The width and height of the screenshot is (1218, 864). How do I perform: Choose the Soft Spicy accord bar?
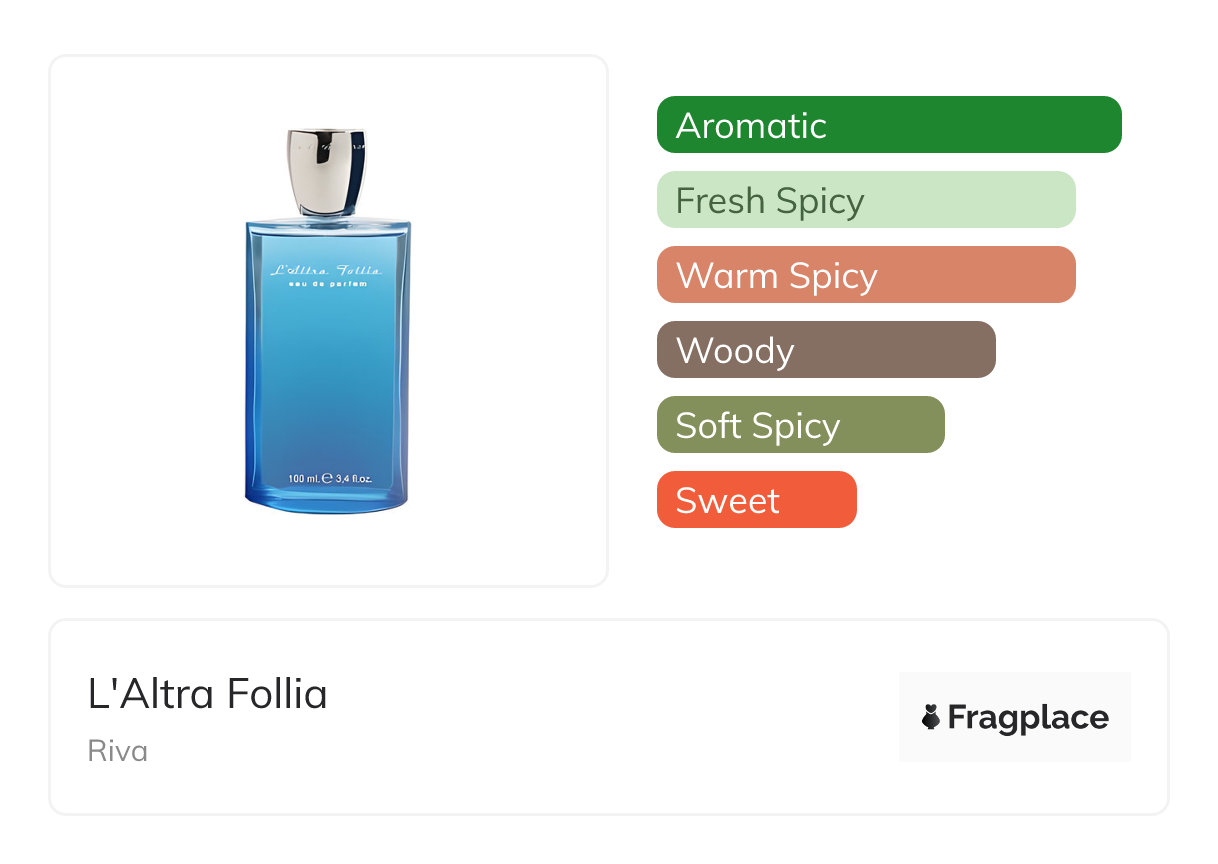(x=800, y=425)
